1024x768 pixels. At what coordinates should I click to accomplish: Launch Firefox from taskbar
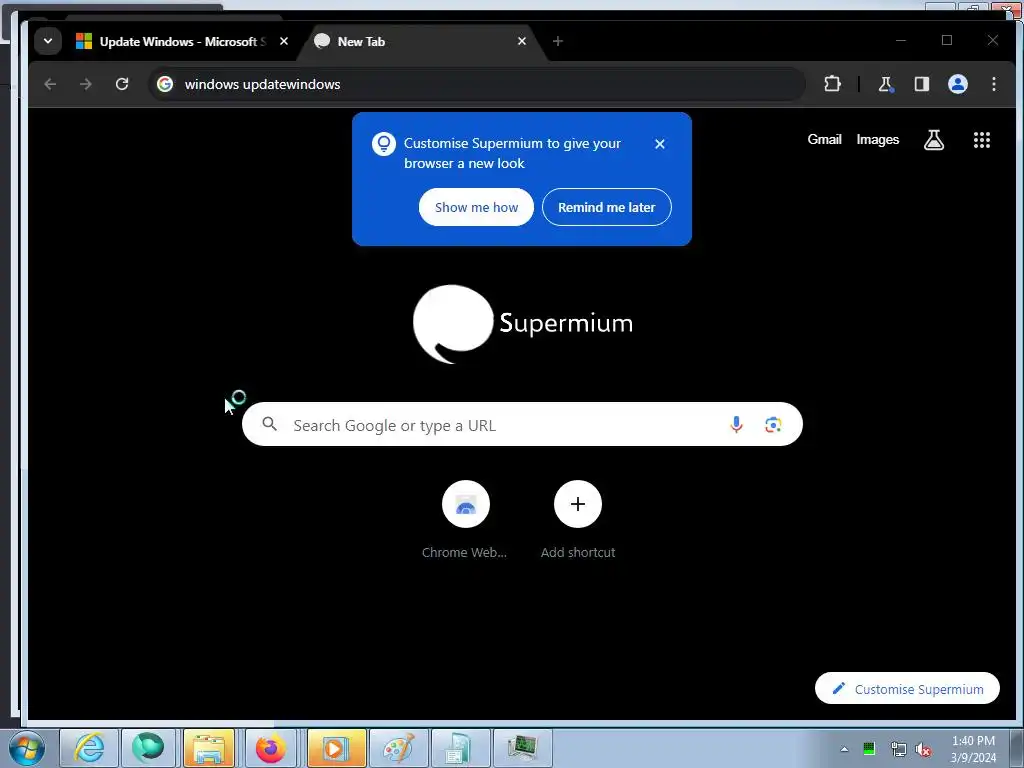pos(270,748)
